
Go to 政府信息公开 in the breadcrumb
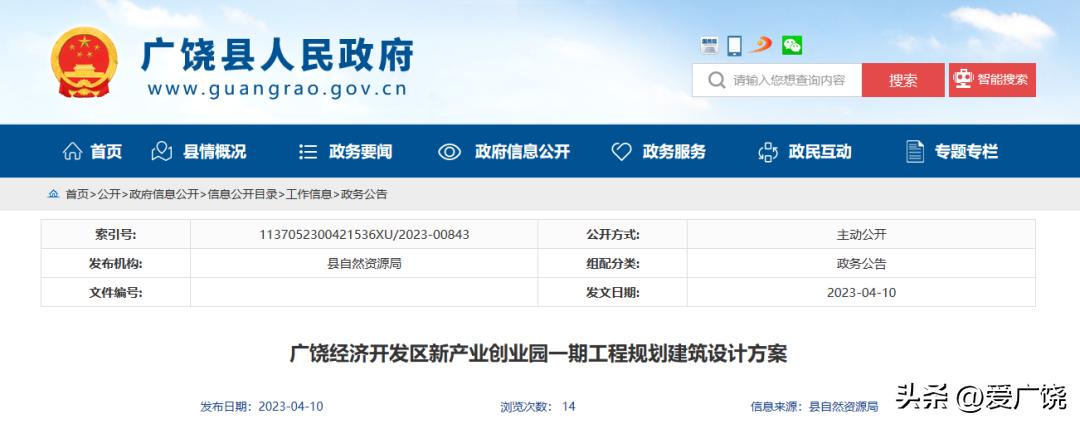click(164, 194)
